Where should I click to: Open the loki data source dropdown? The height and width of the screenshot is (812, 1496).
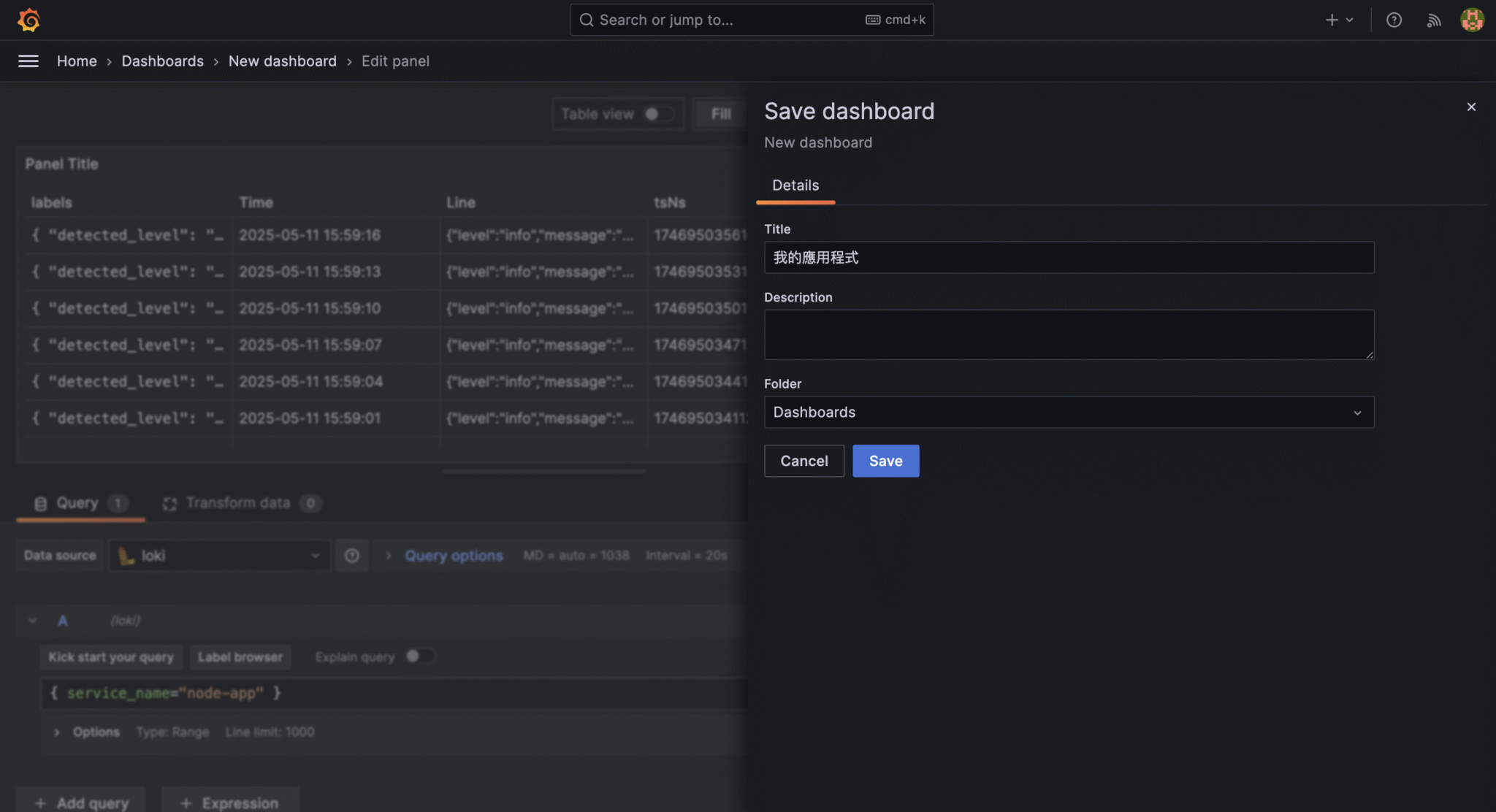click(219, 556)
